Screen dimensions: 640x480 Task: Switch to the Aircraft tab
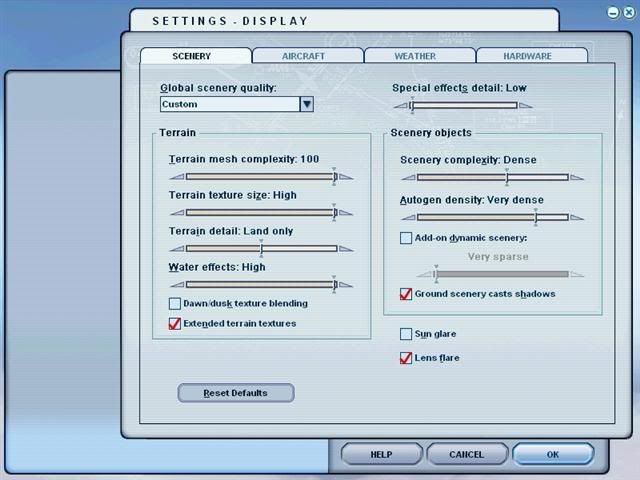coord(306,56)
